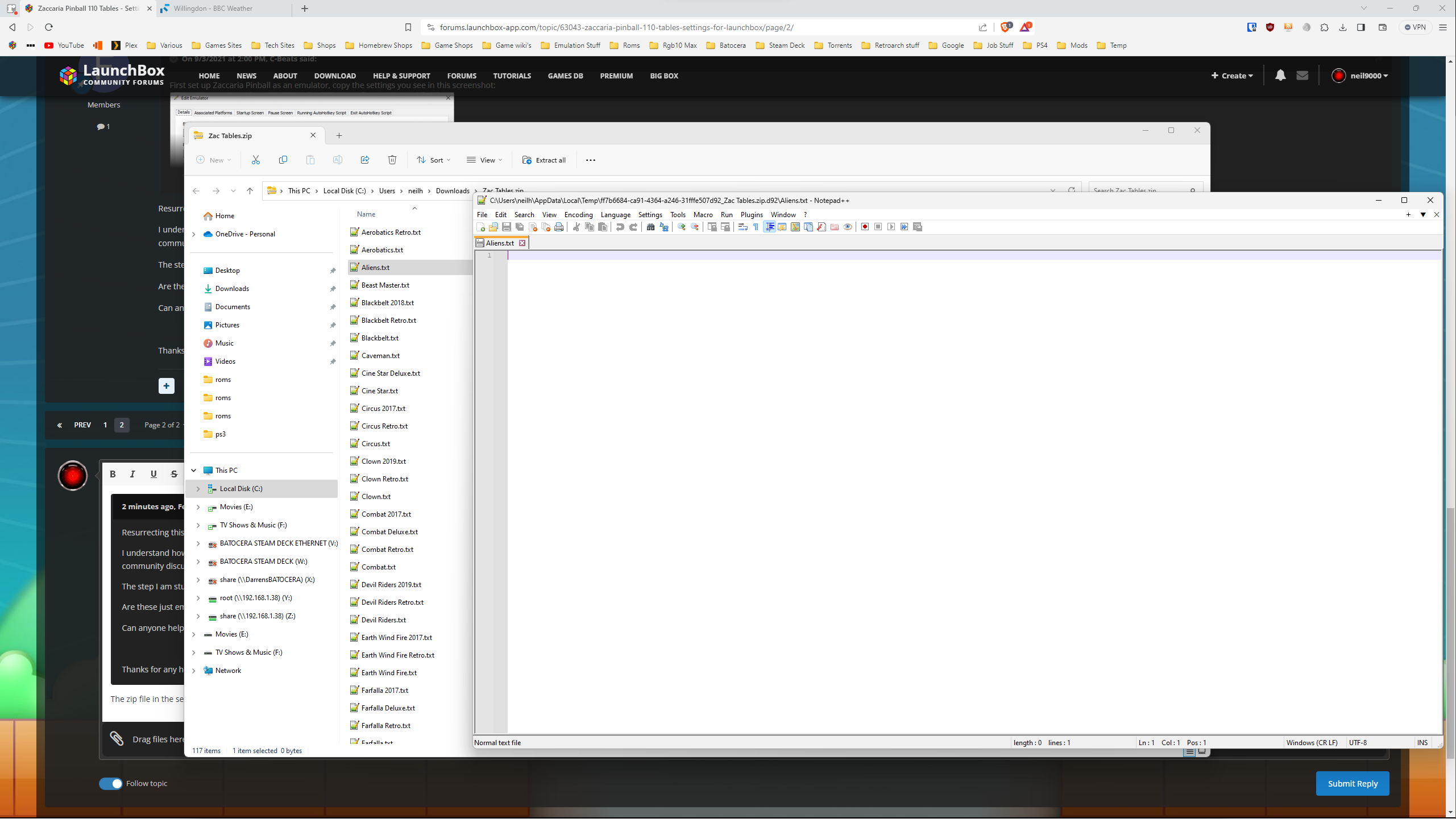Open the See more ellipsis in File Explorer
The width and height of the screenshot is (1456, 819).
pyautogui.click(x=591, y=160)
